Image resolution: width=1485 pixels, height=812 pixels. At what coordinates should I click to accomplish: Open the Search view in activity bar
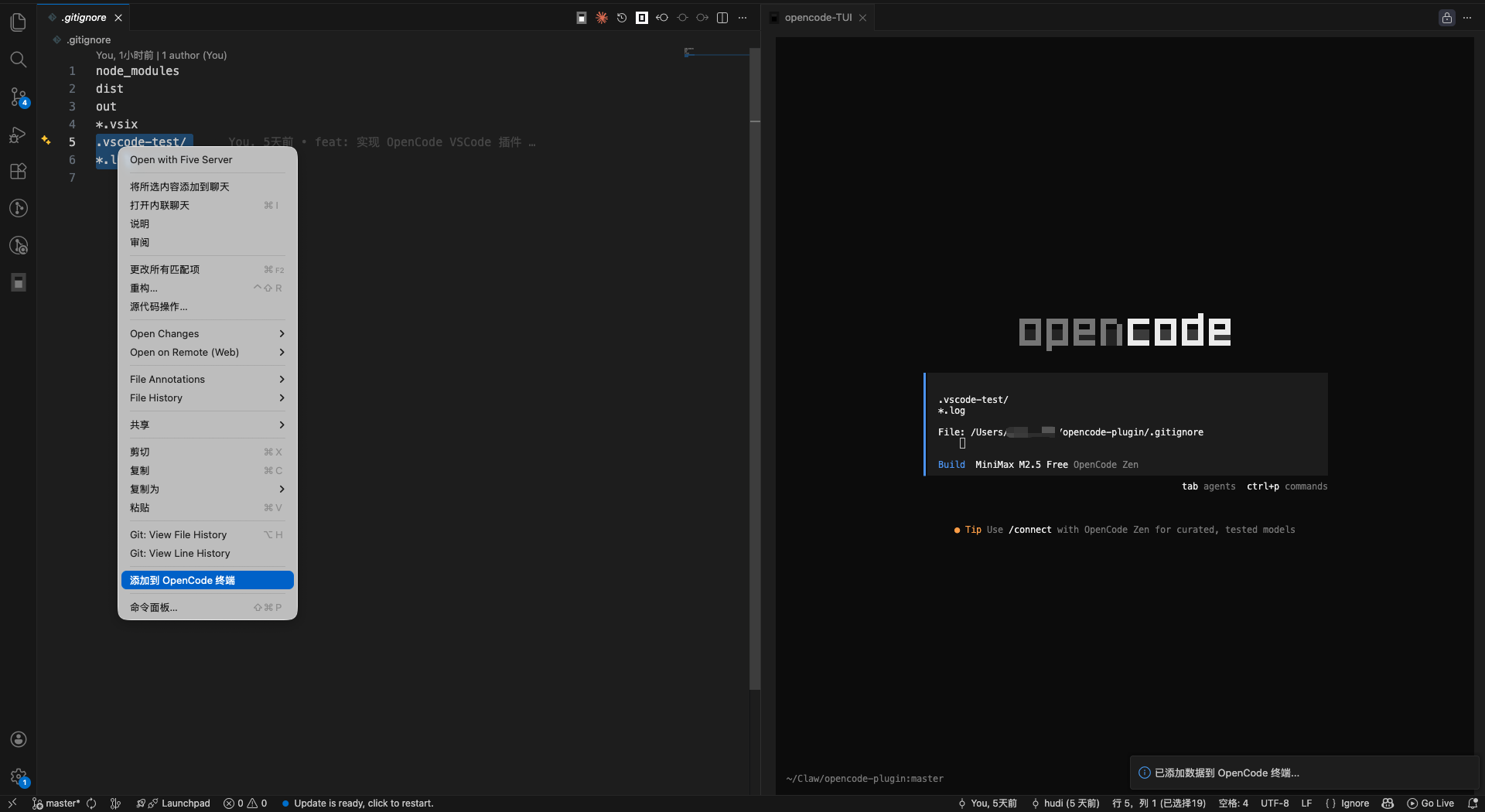tap(19, 60)
